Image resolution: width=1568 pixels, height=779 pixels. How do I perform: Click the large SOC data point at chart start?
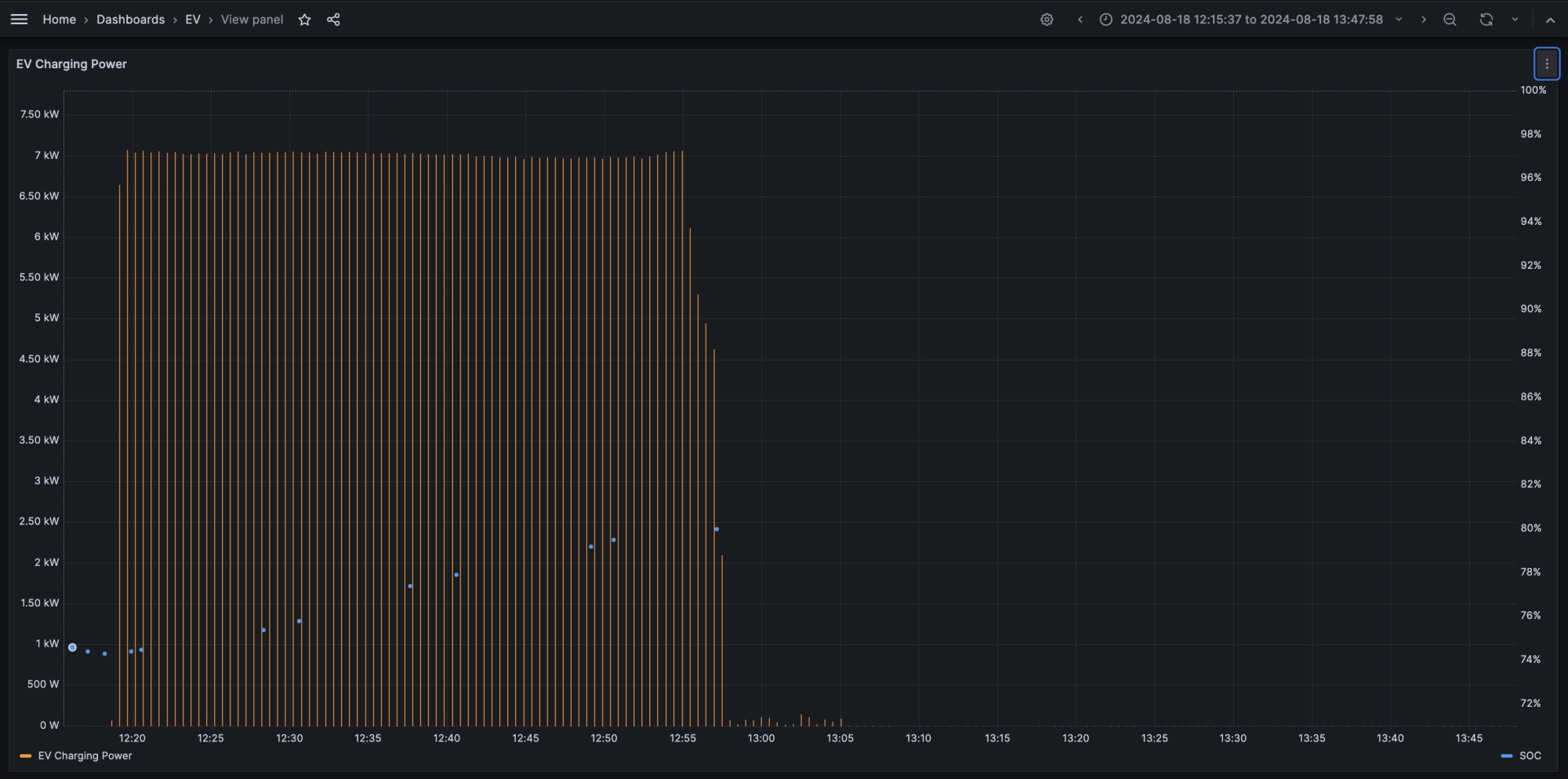pyautogui.click(x=72, y=647)
